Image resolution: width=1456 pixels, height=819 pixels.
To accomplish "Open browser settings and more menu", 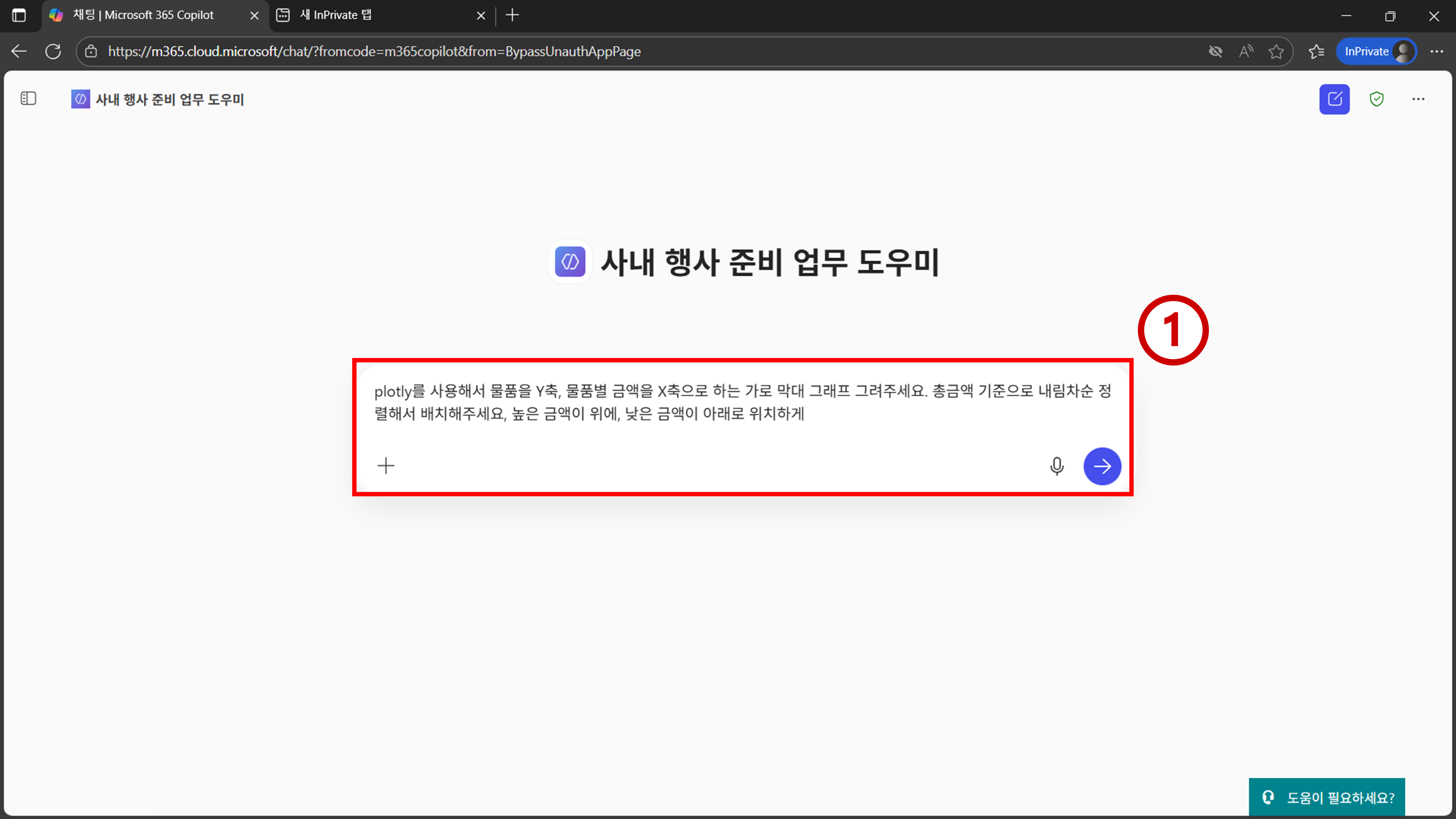I will (1436, 51).
